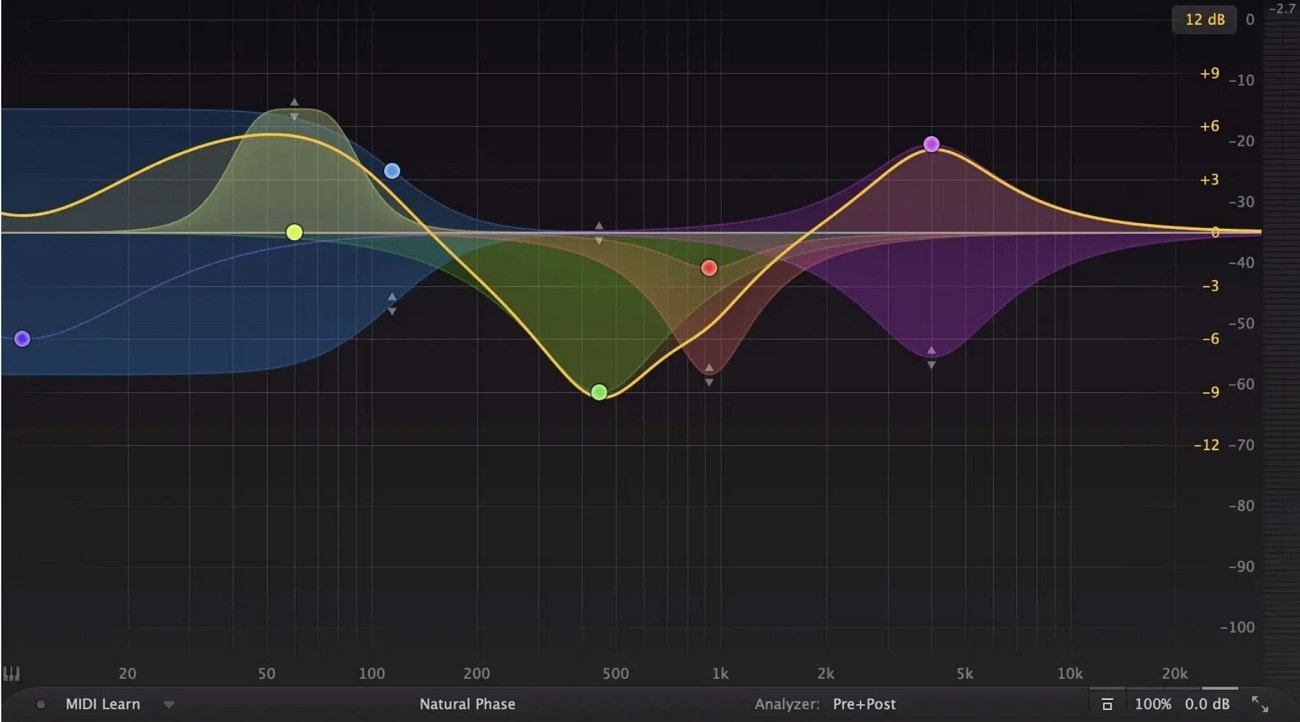Click the dynamic range arrows below the red band

709,375
